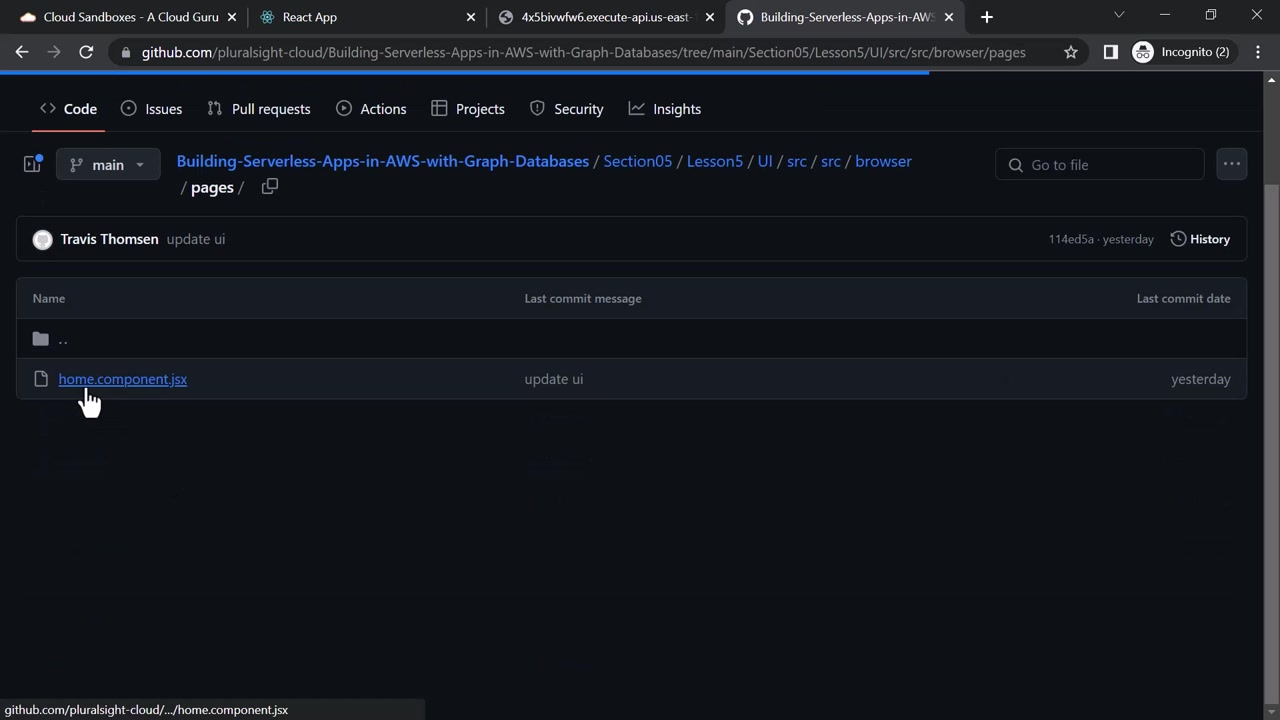This screenshot has width=1280, height=720.
Task: Click the Last commit message column header
Action: 583,298
